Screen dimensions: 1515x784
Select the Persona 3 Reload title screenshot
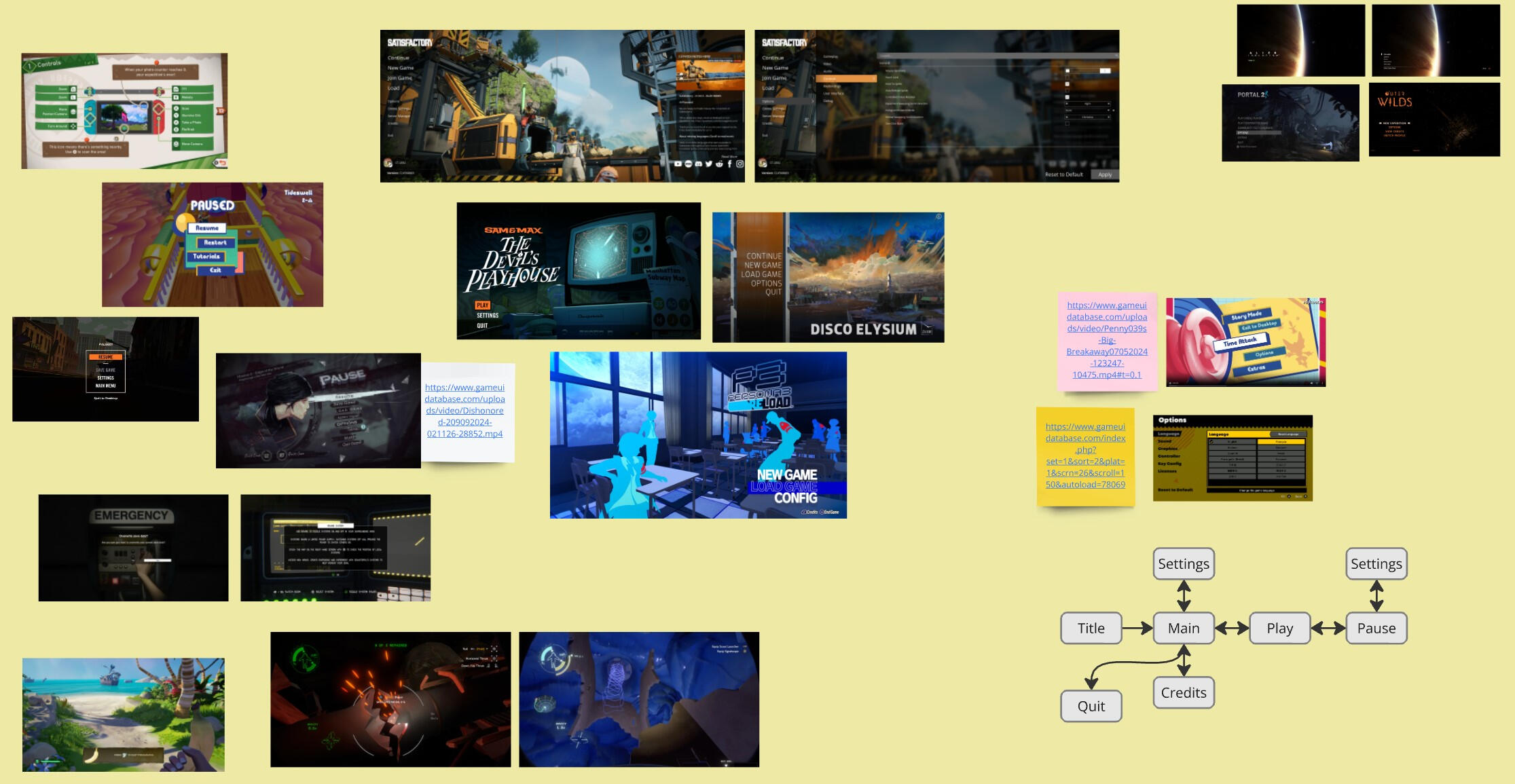click(x=698, y=435)
